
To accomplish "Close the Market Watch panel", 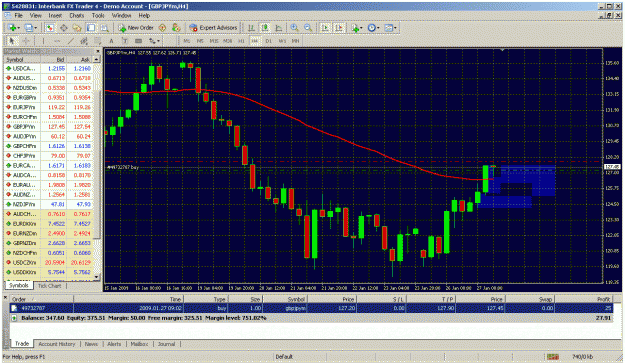I will (98, 51).
